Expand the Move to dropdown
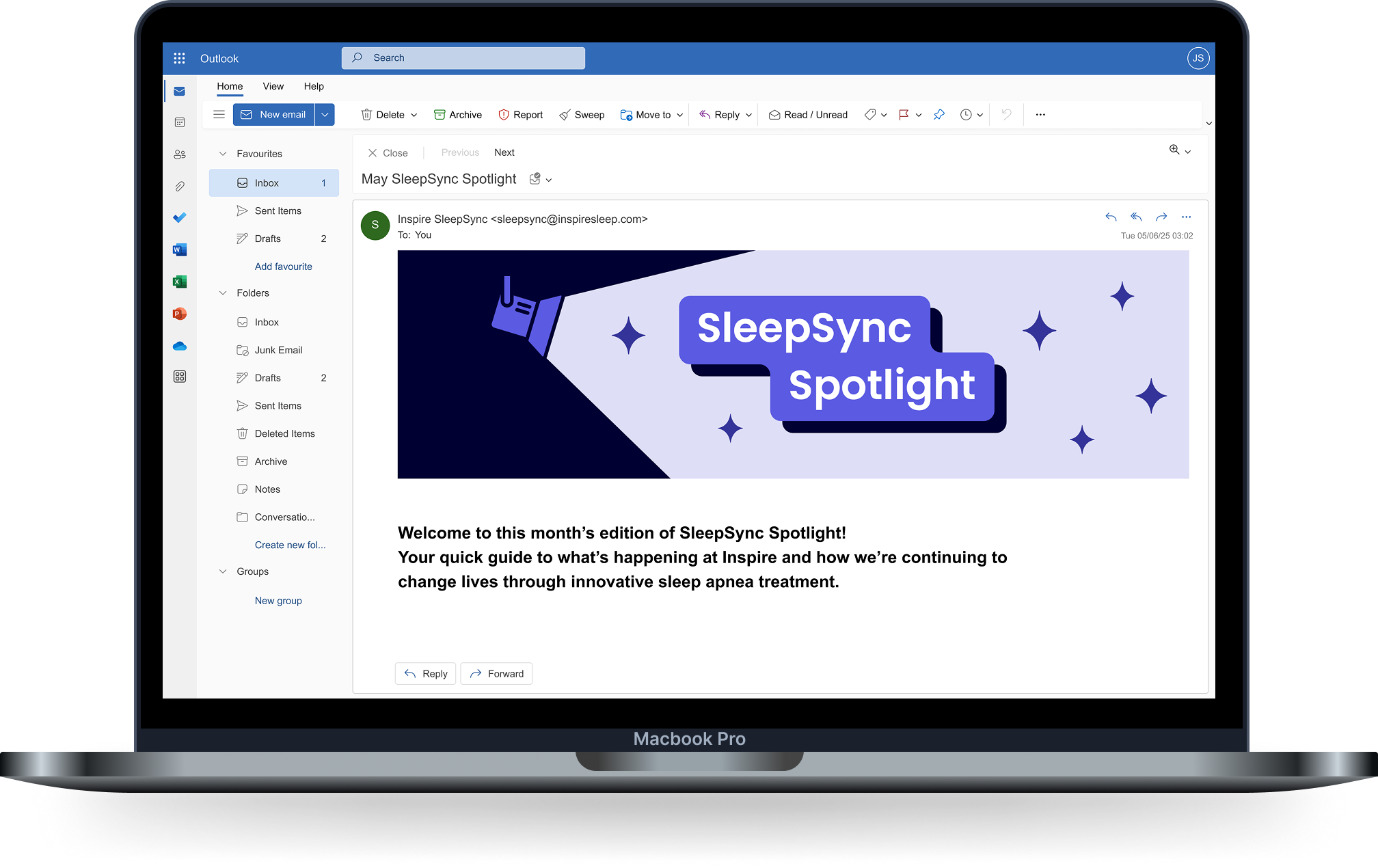The image size is (1378, 868). pyautogui.click(x=679, y=115)
